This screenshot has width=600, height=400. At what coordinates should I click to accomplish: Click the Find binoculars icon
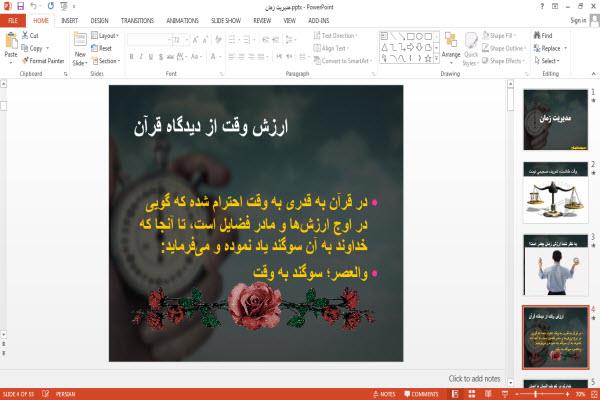(x=537, y=35)
